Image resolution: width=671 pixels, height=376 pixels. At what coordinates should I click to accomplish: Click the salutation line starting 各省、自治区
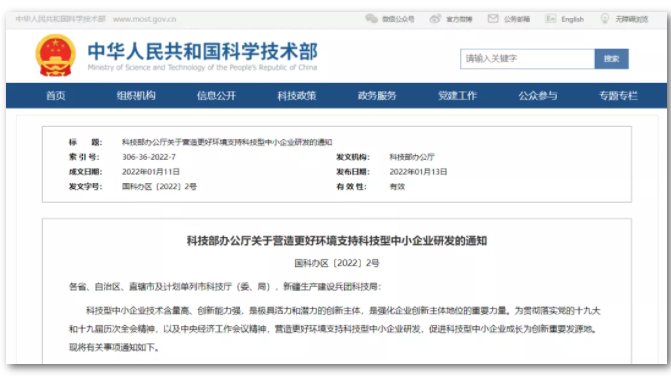(225, 287)
